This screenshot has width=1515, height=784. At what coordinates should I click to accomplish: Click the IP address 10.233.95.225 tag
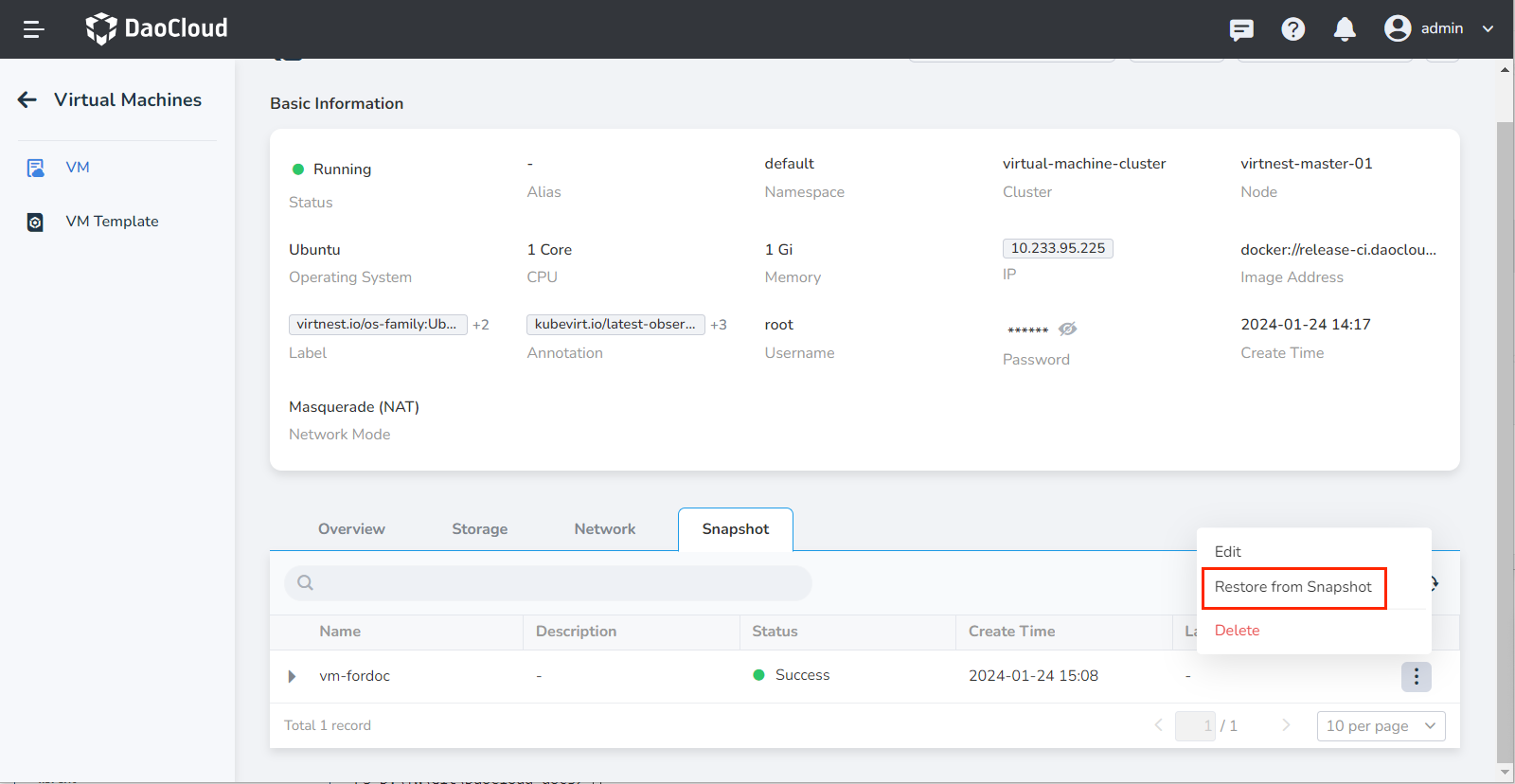1057,248
